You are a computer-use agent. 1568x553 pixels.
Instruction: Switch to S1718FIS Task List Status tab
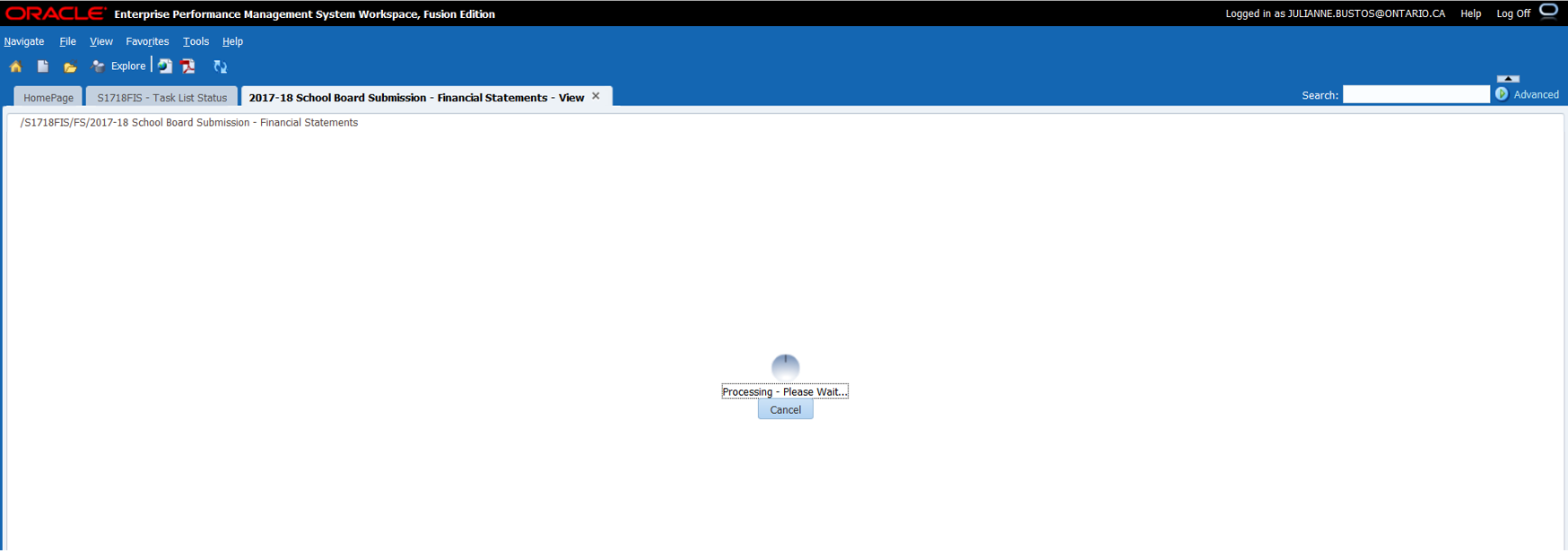[x=161, y=98]
